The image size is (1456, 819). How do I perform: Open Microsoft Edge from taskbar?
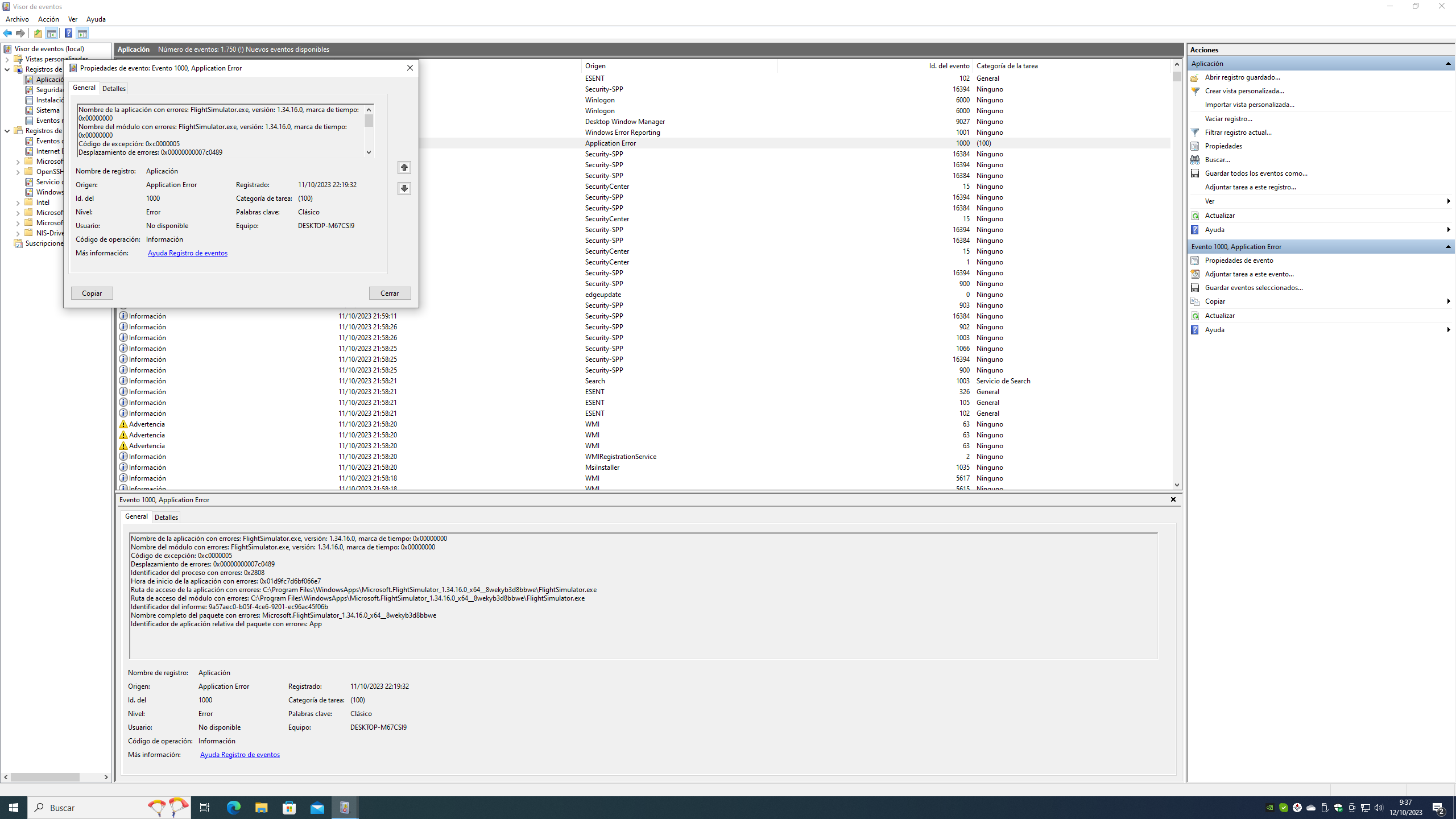point(234,808)
